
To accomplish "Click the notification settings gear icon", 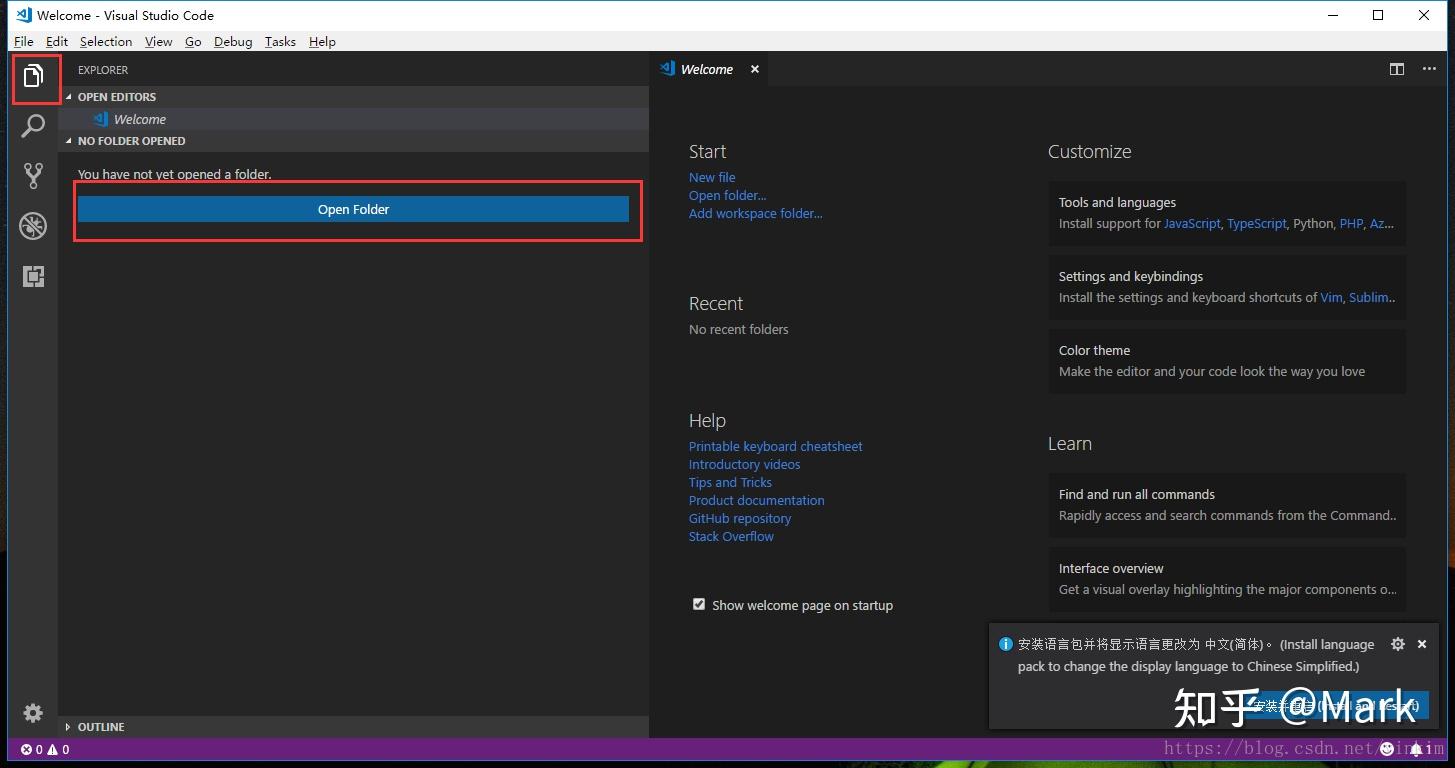I will pos(1398,644).
